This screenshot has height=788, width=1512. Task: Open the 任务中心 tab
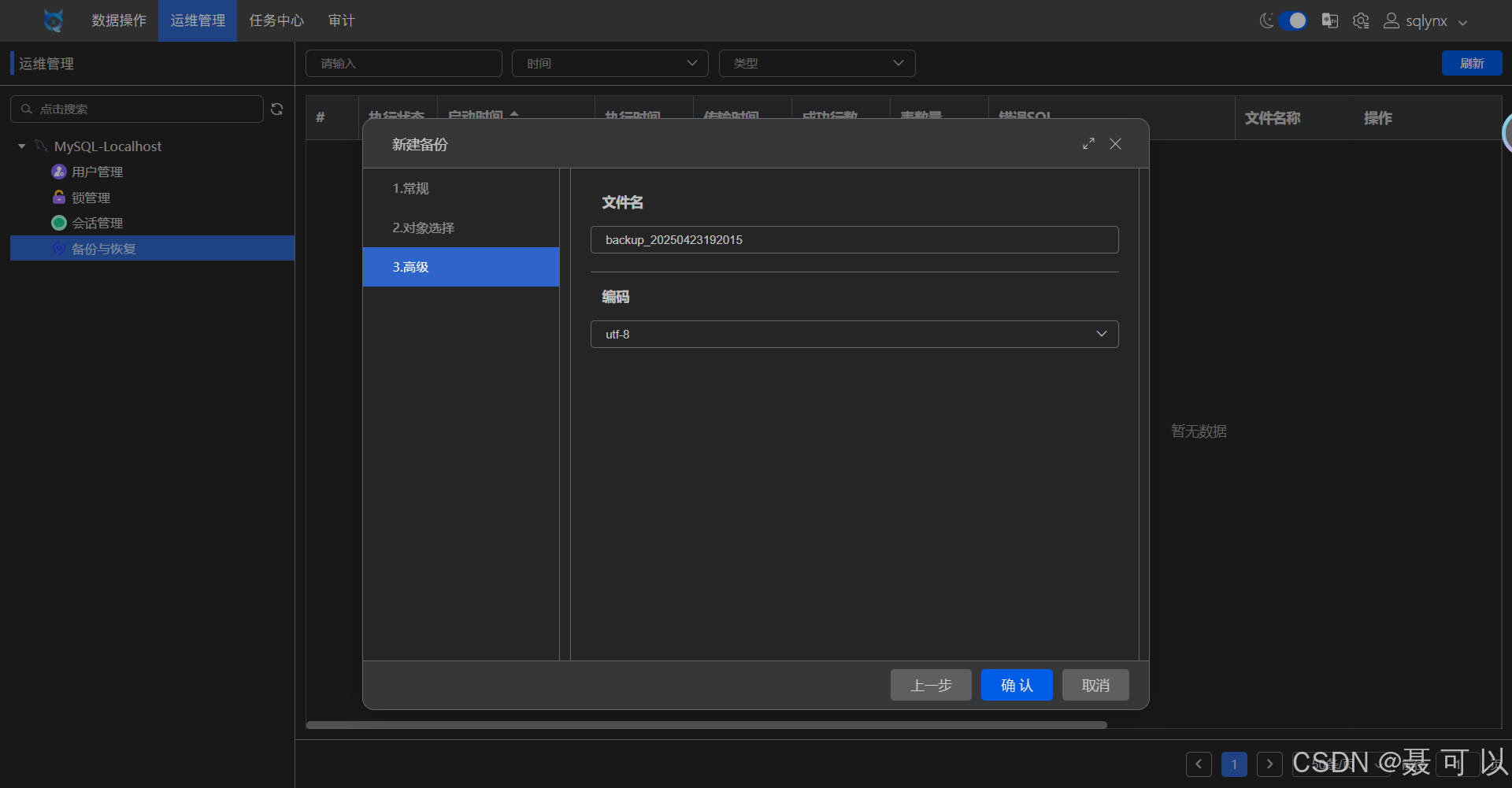[x=276, y=20]
